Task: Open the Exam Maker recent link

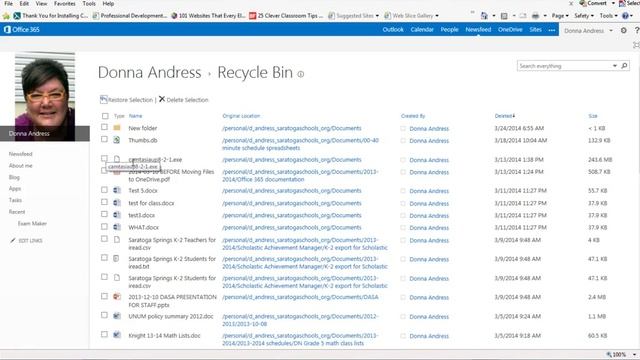Action: (x=32, y=224)
